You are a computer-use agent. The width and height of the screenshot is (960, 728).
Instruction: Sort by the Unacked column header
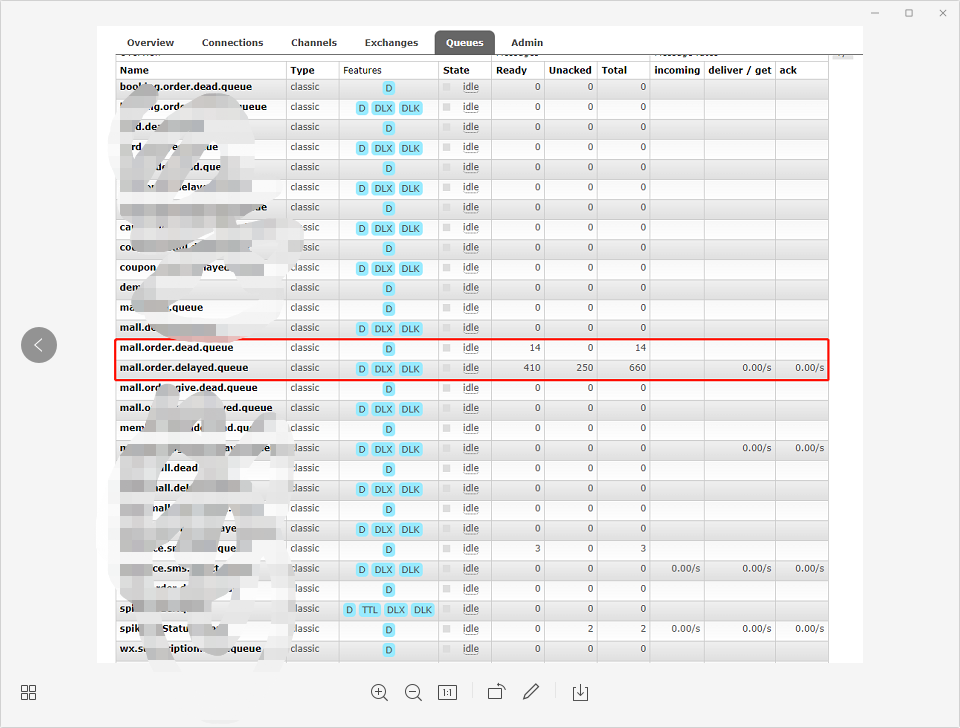[x=570, y=70]
